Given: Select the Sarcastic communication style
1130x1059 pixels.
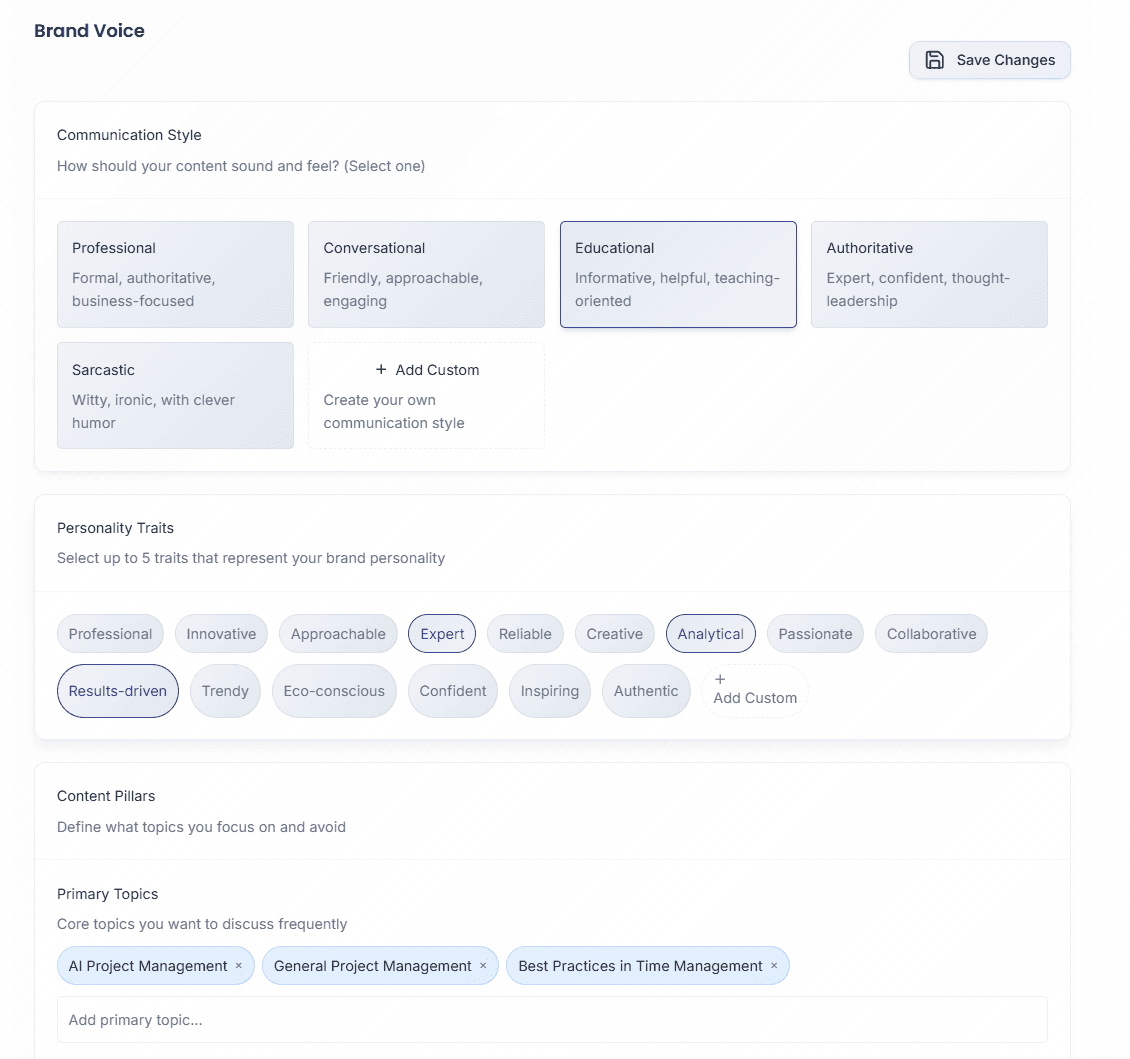Looking at the screenshot, I should [x=175, y=395].
